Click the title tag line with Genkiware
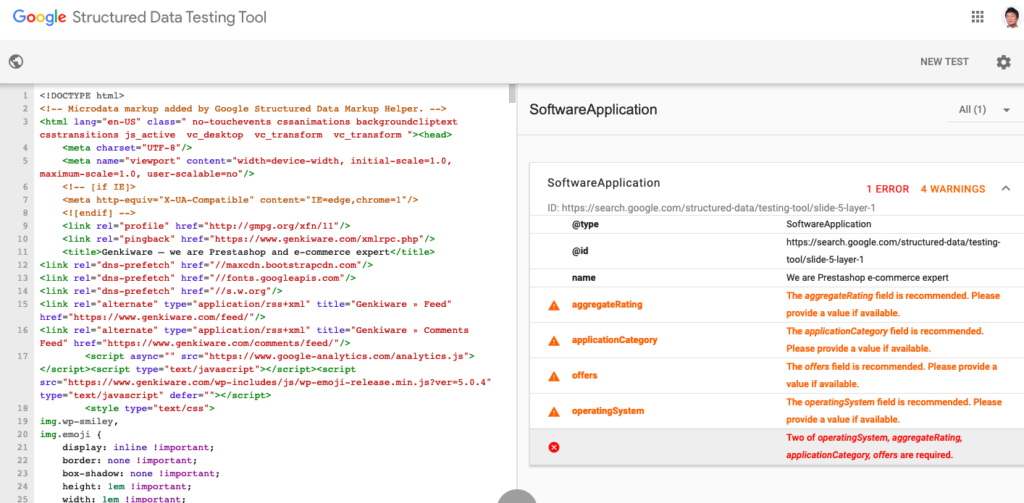Image resolution: width=1024 pixels, height=503 pixels. (249, 252)
